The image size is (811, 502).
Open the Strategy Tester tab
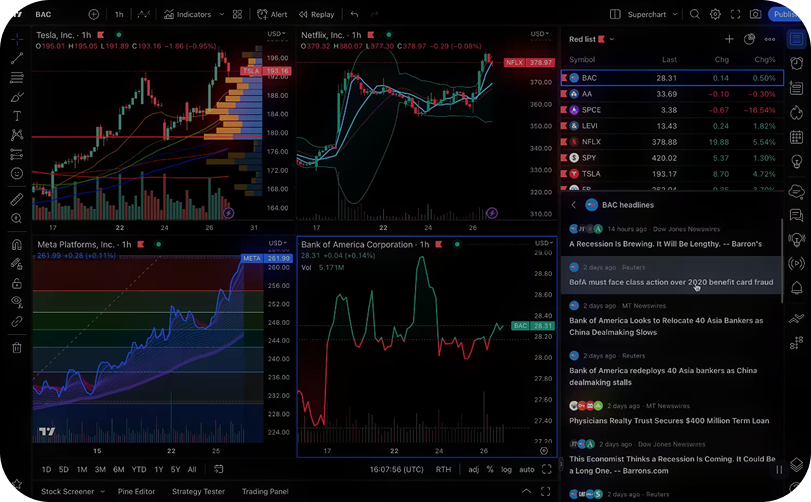click(198, 491)
